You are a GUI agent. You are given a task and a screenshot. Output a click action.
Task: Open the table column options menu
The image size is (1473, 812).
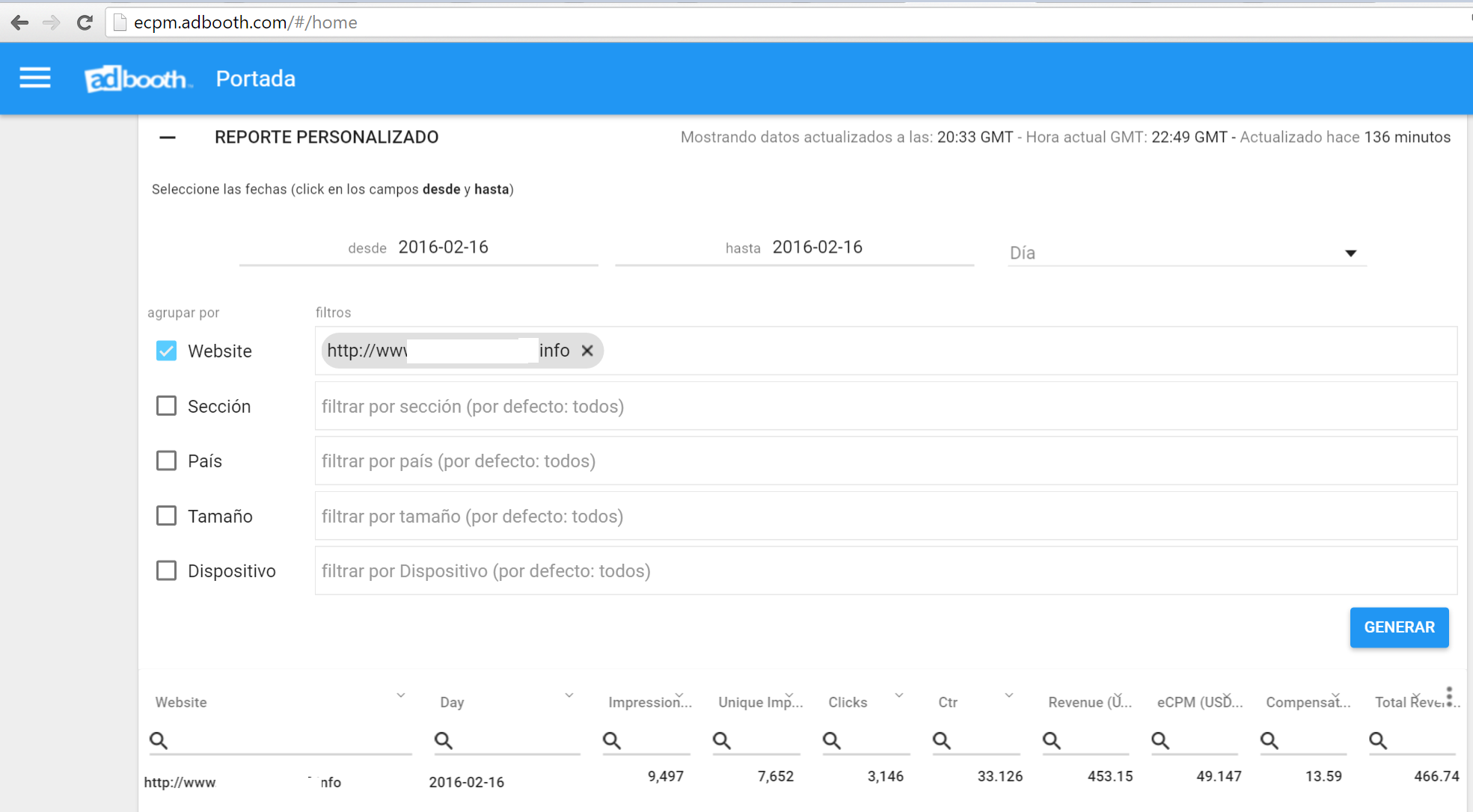1449,696
